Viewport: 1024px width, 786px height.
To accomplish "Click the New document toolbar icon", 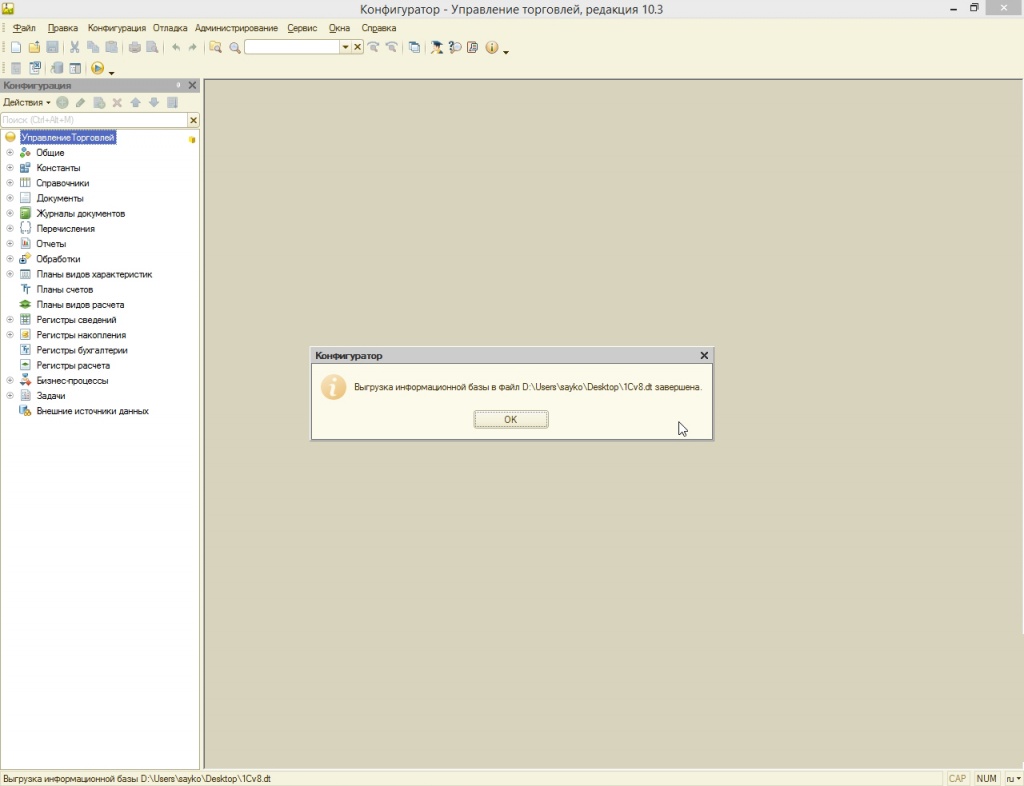I will (x=16, y=47).
